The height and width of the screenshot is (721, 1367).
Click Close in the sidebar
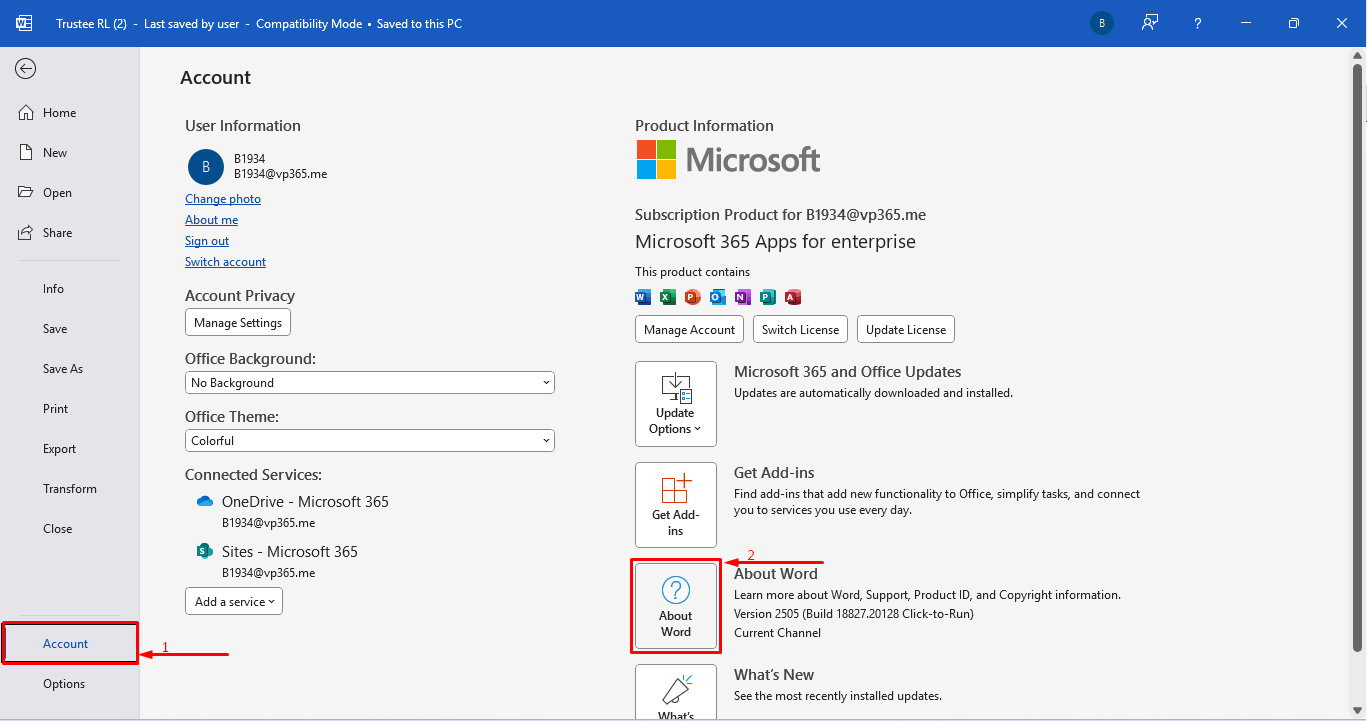70,529
